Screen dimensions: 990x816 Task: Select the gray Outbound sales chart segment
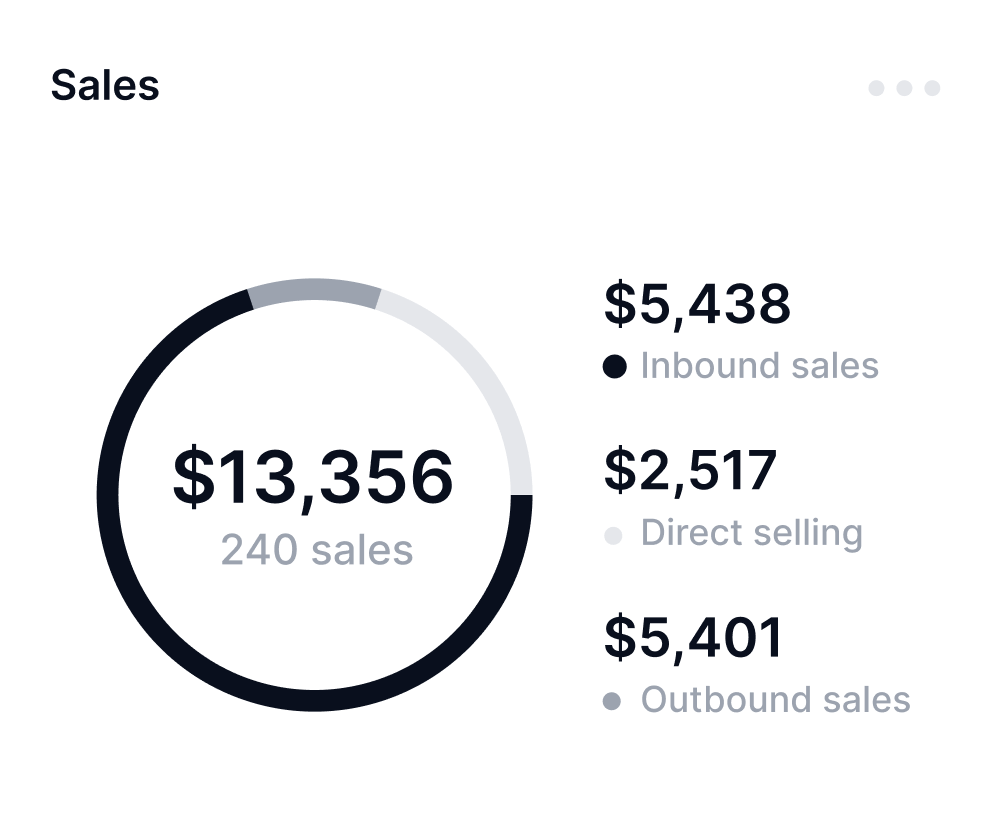[x=315, y=290]
